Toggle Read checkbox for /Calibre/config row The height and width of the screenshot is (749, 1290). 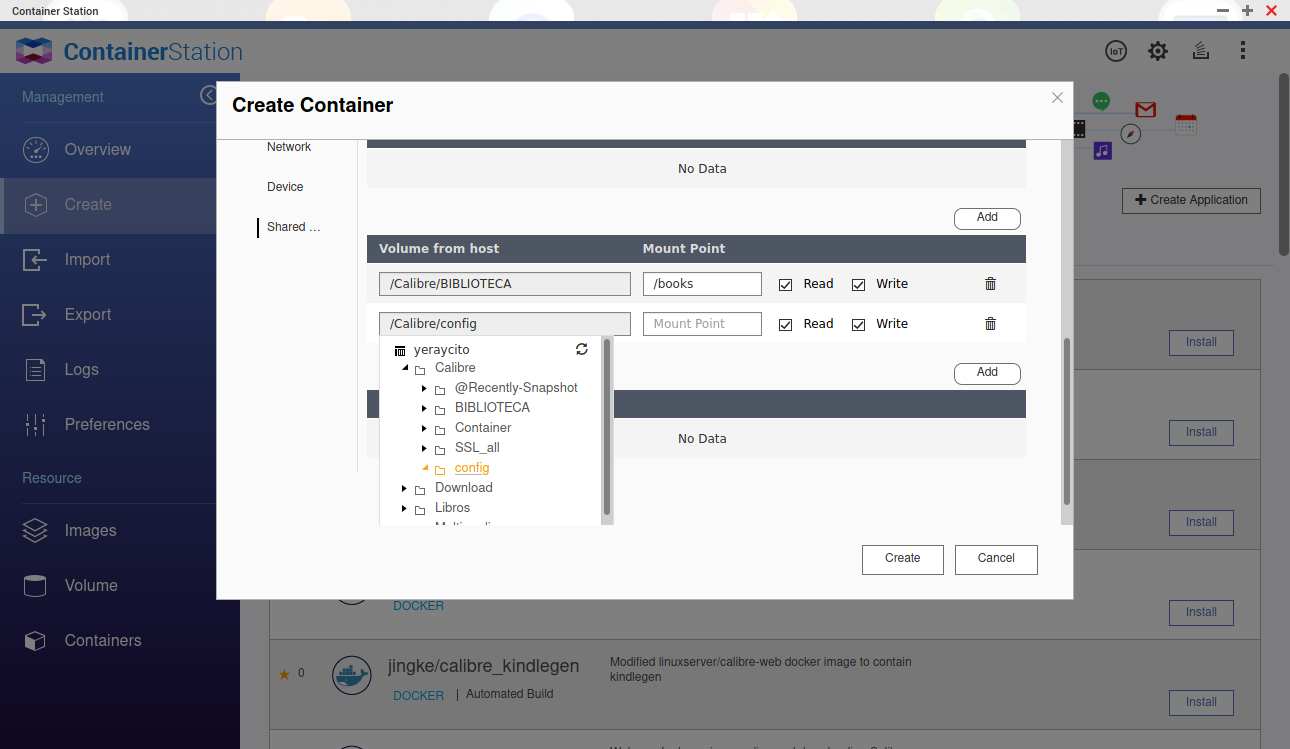[x=785, y=325]
